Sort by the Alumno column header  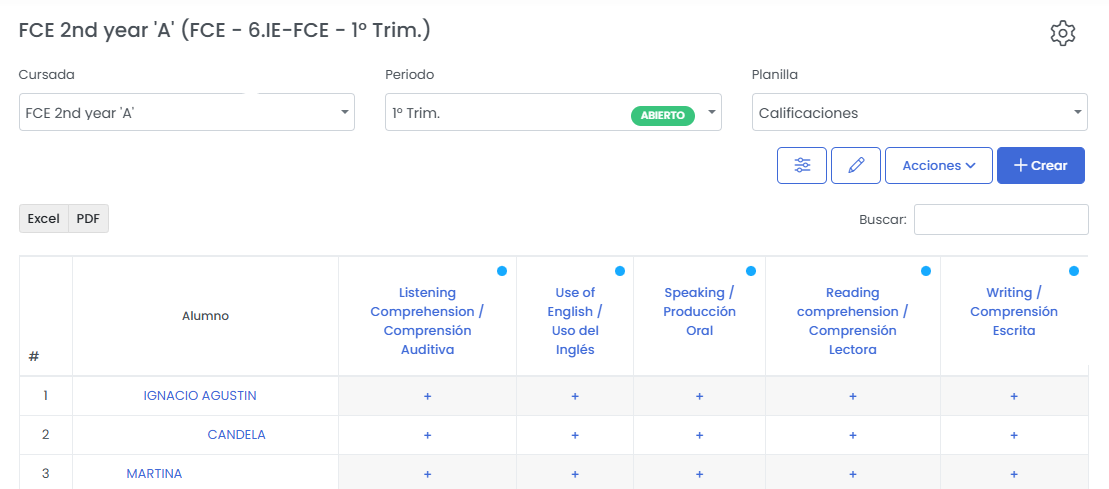(205, 316)
